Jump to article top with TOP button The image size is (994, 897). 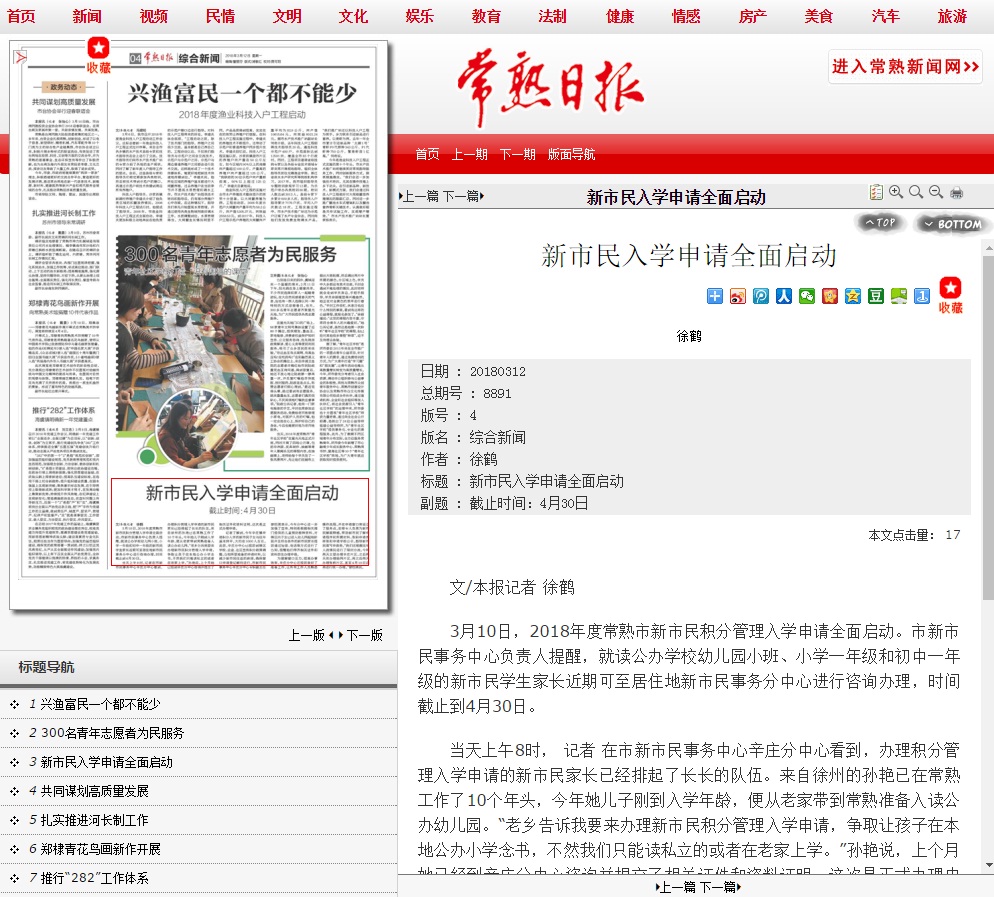880,223
